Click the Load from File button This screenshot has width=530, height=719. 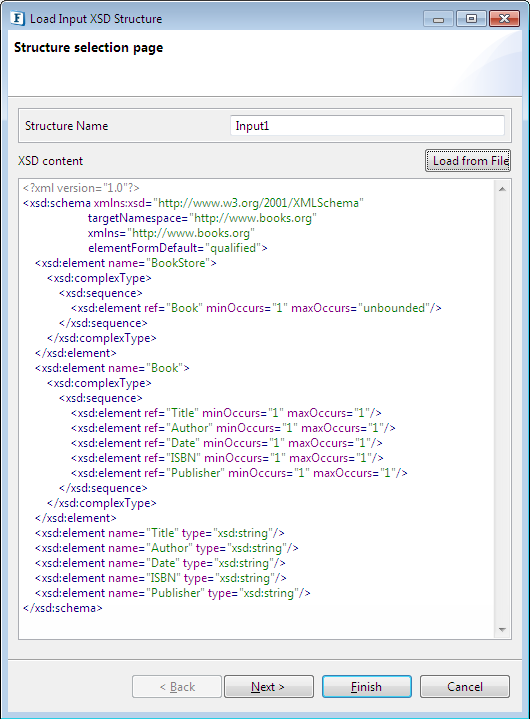[x=468, y=161]
